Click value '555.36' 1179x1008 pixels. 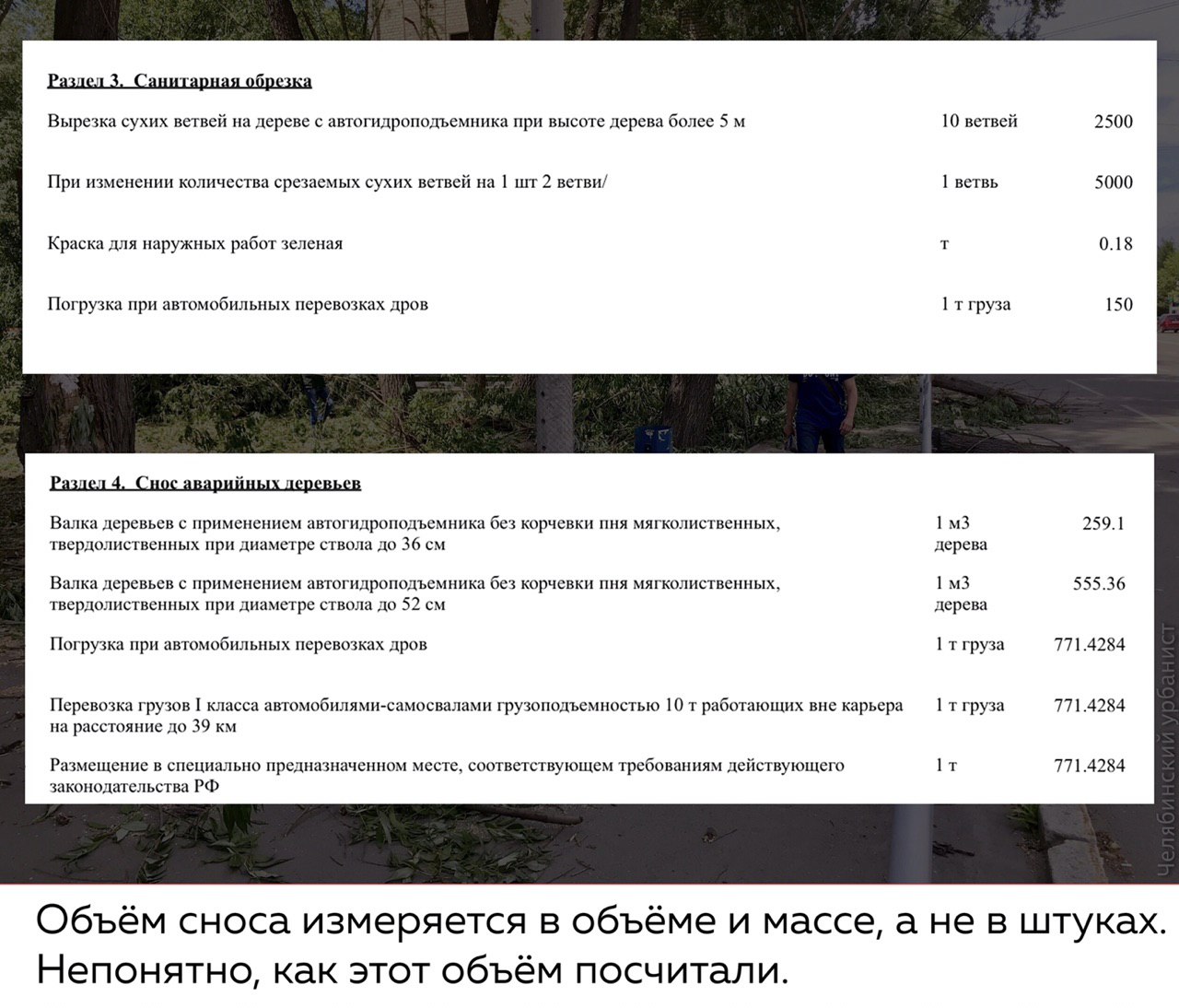1099,584
